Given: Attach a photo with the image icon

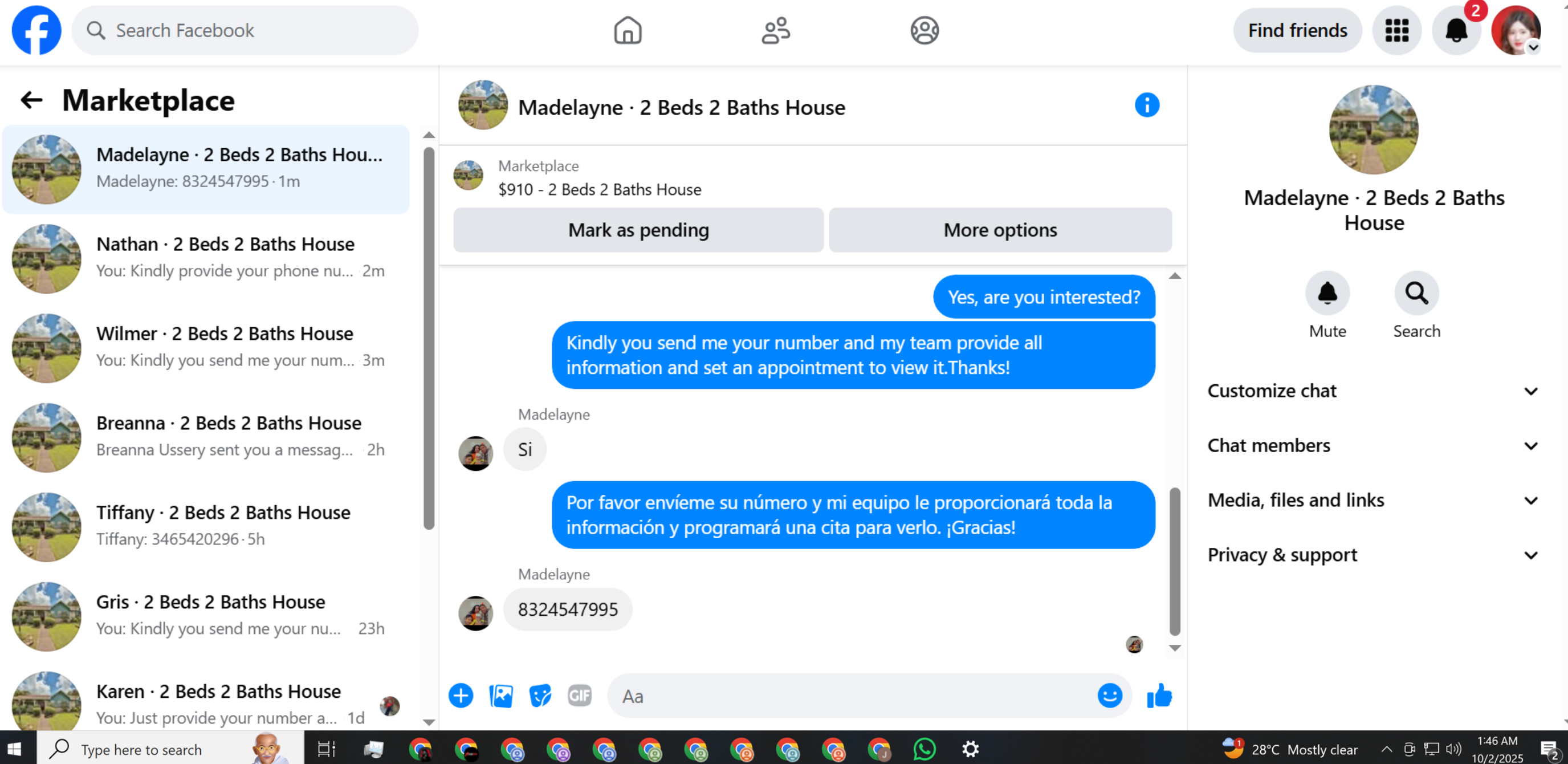Looking at the screenshot, I should click(500, 695).
